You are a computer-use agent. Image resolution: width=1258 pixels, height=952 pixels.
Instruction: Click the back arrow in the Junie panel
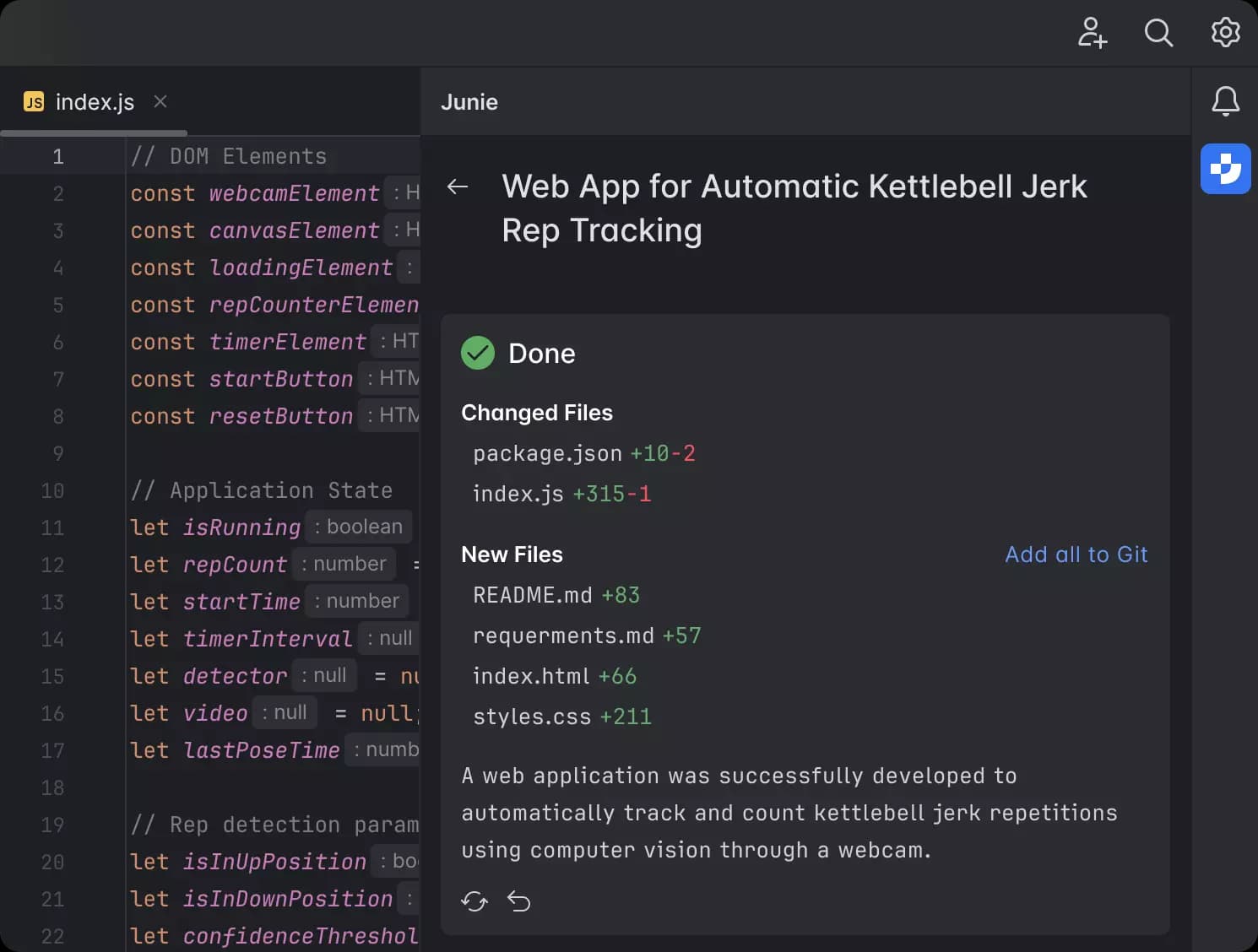coord(458,187)
